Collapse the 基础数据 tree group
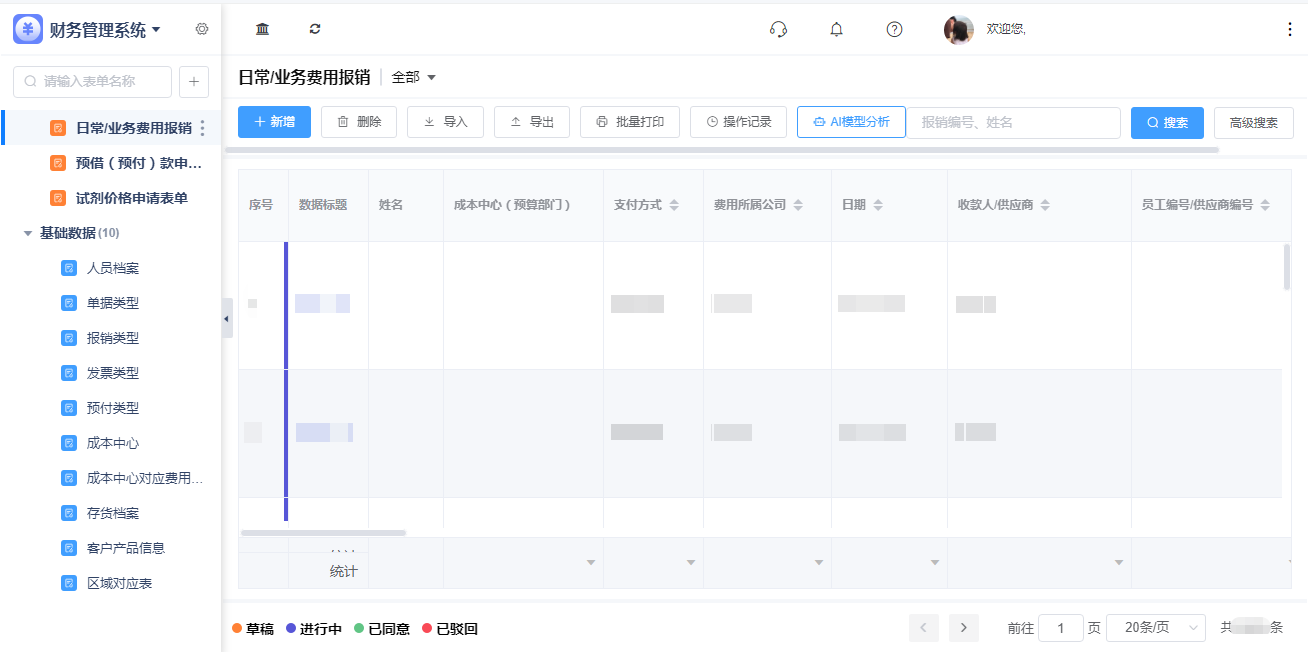The height and width of the screenshot is (652, 1308). coord(28,233)
